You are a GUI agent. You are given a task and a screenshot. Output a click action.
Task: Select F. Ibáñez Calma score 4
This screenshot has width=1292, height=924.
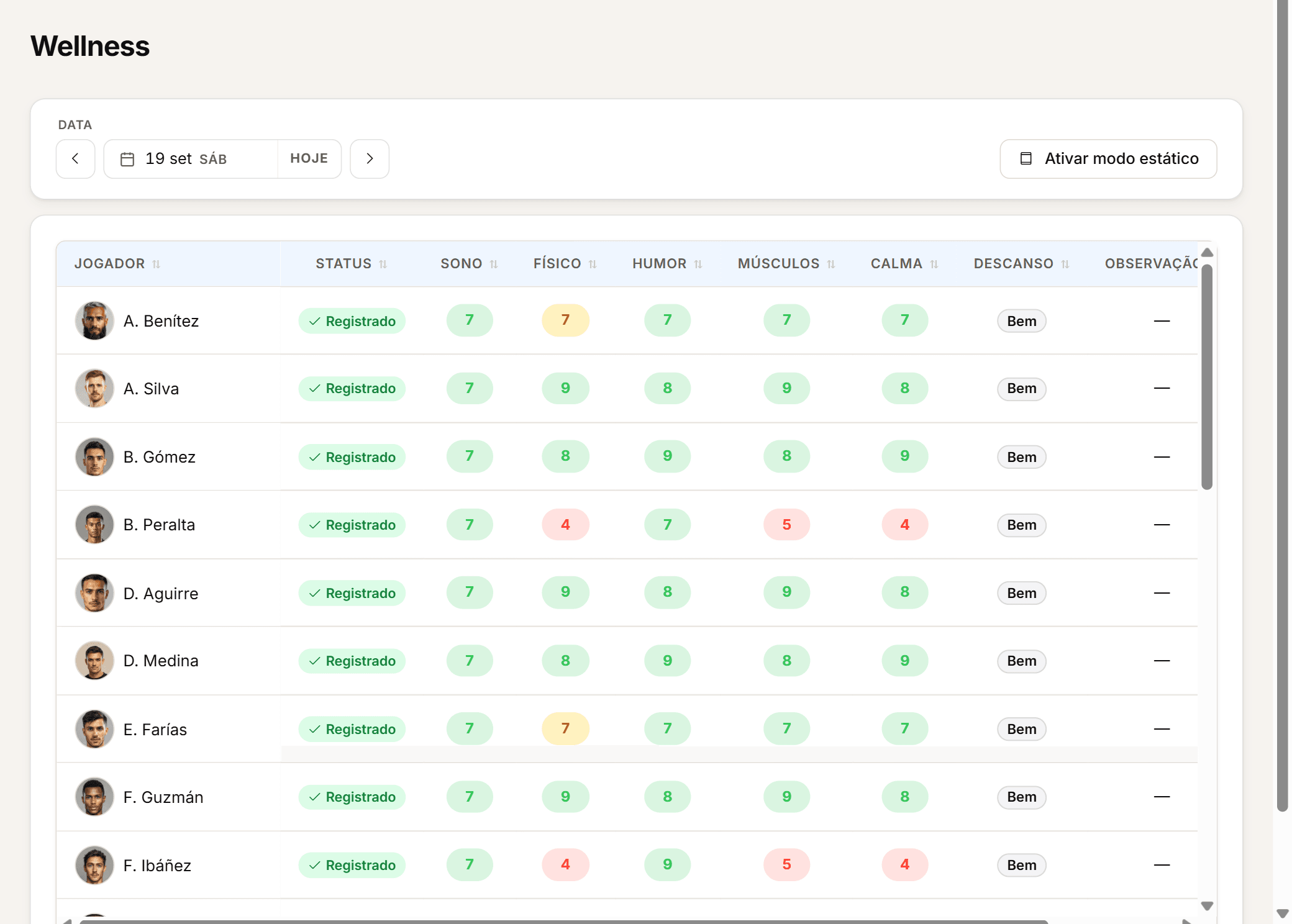click(905, 864)
